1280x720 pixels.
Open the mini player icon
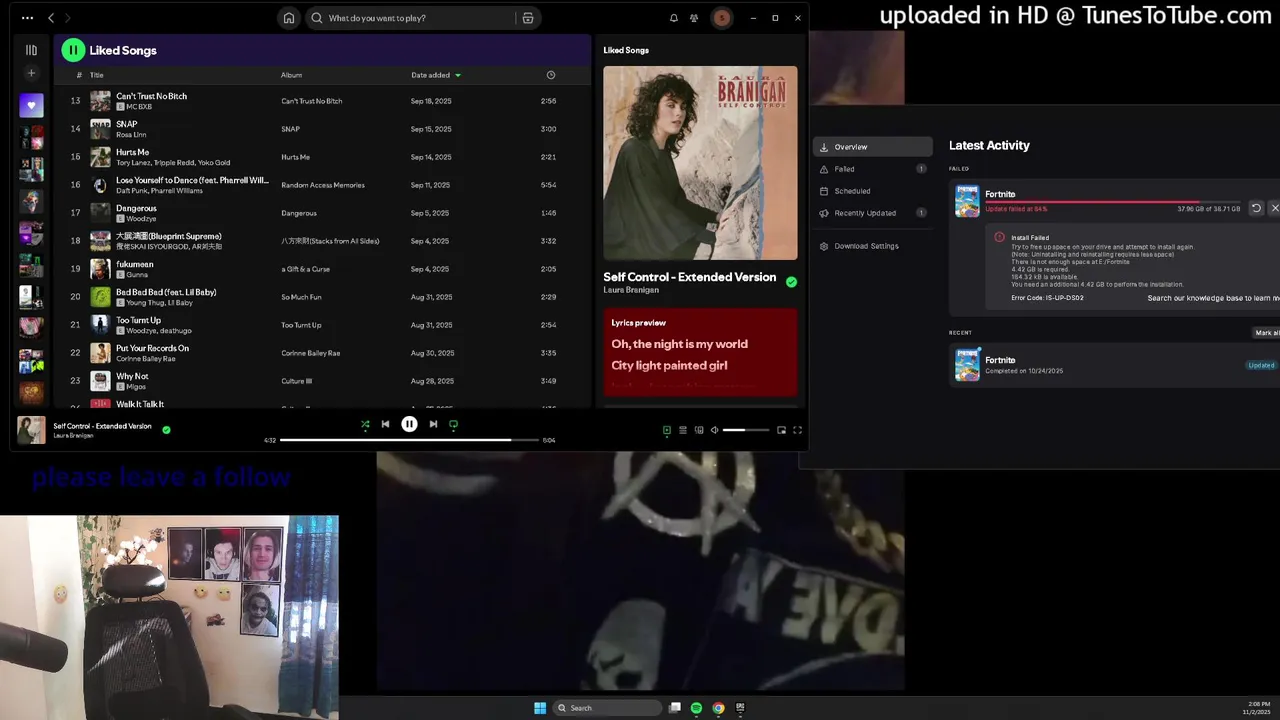click(x=781, y=430)
